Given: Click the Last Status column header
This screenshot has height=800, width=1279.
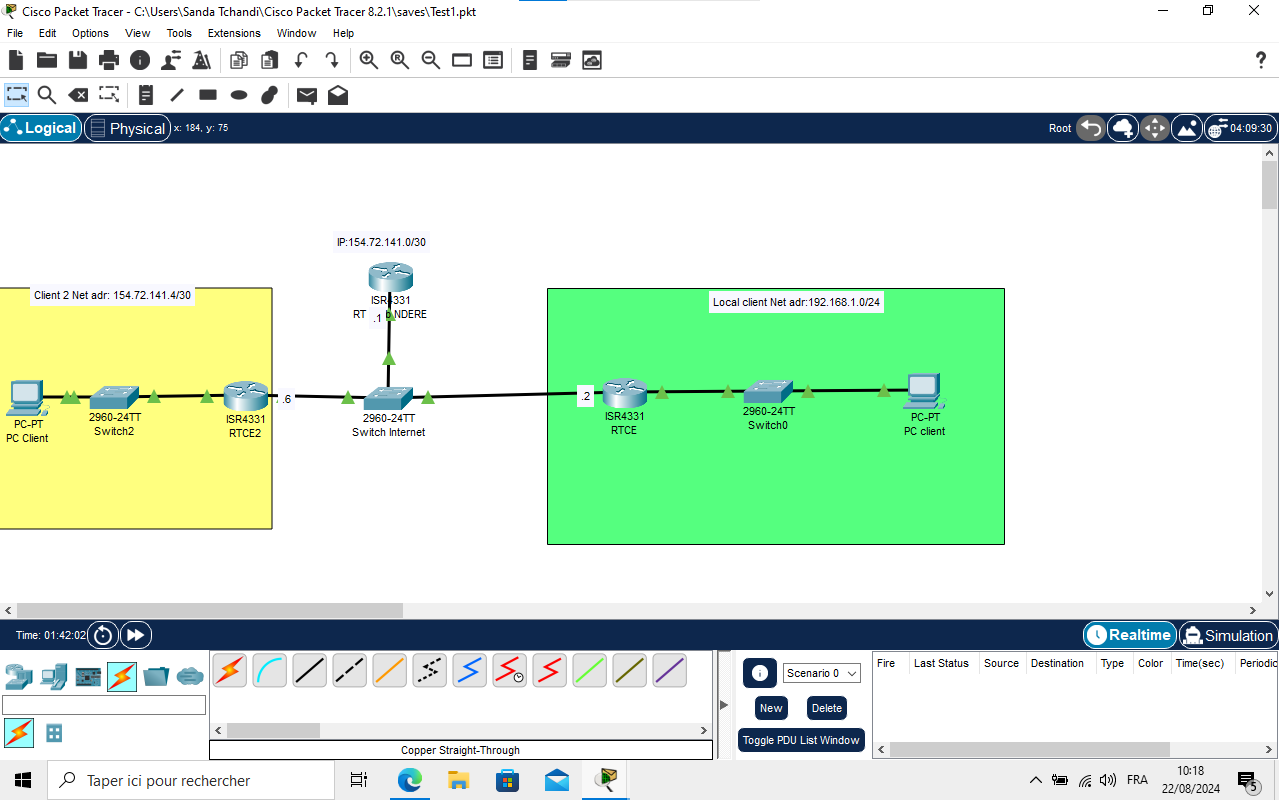Looking at the screenshot, I should 941,663.
